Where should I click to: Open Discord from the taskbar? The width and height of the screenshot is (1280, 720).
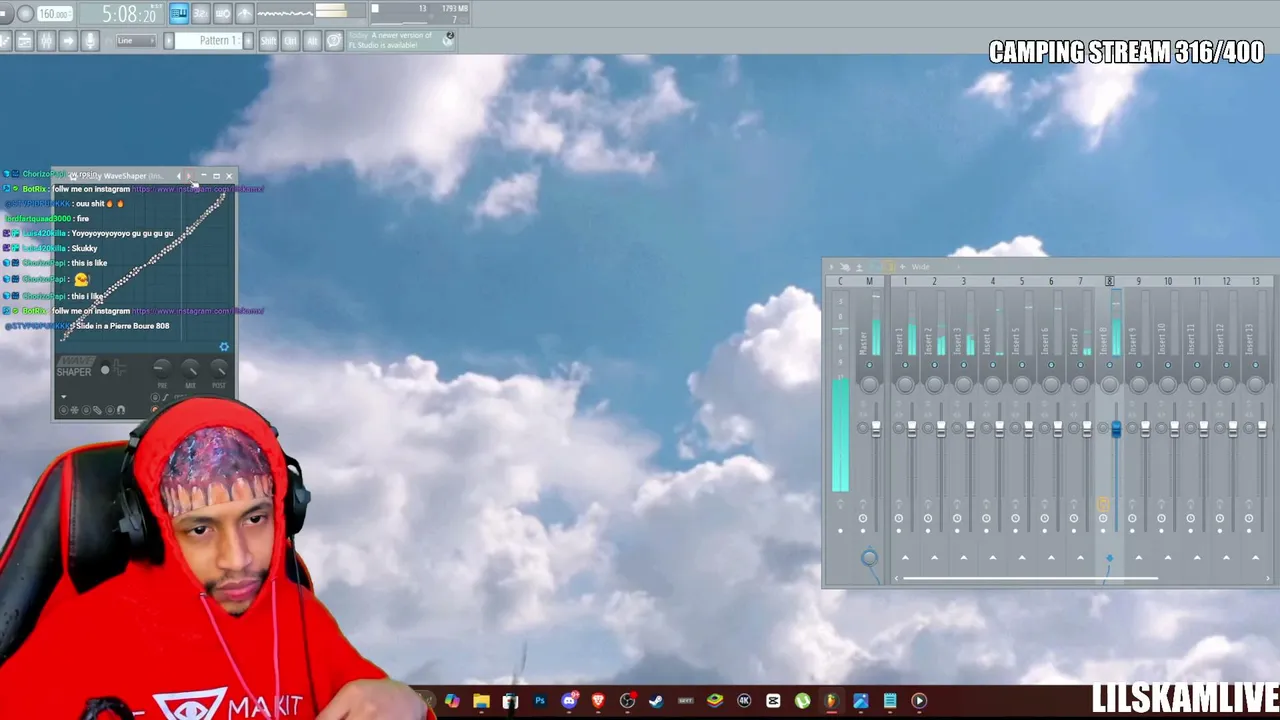tap(569, 701)
